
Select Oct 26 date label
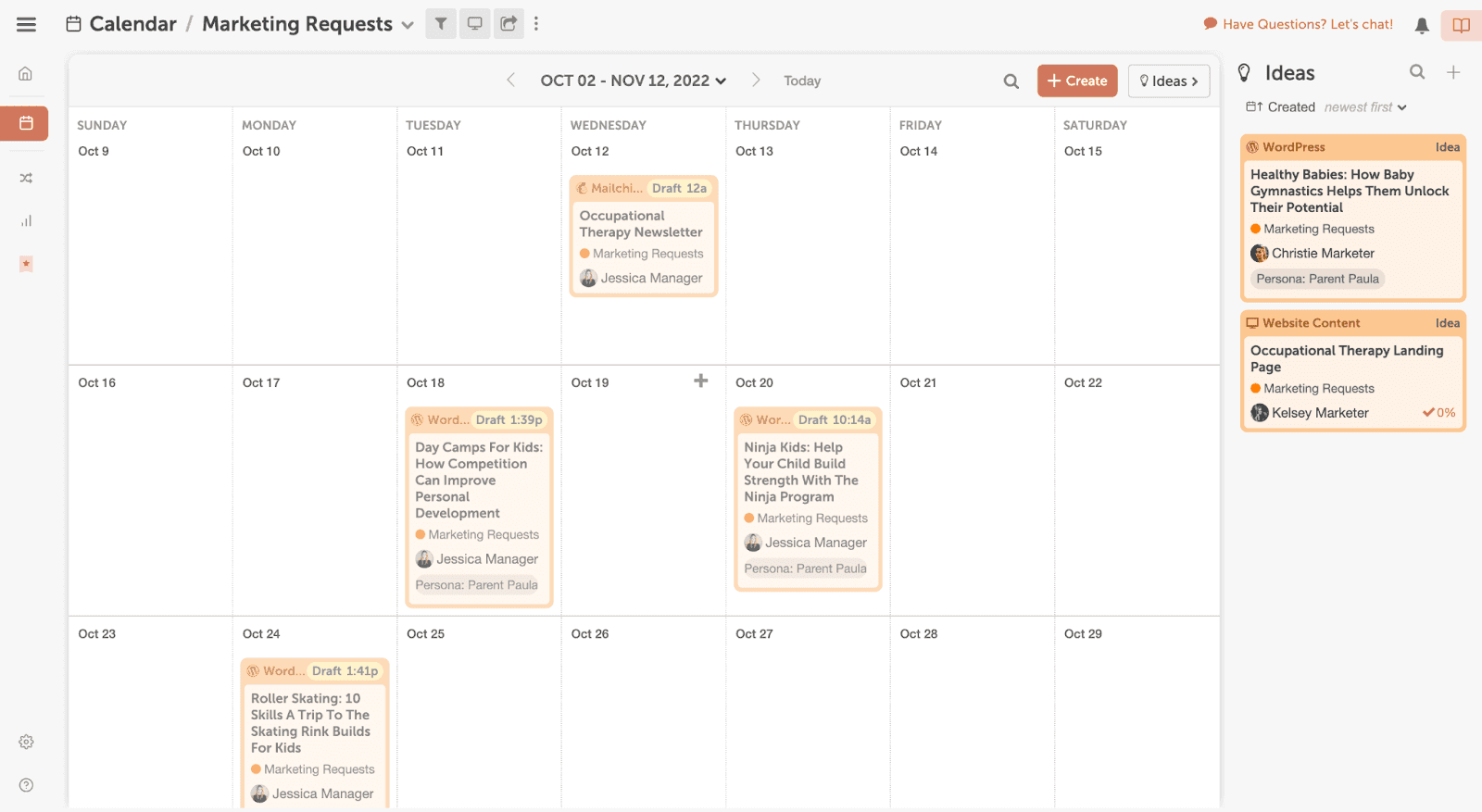coord(589,633)
